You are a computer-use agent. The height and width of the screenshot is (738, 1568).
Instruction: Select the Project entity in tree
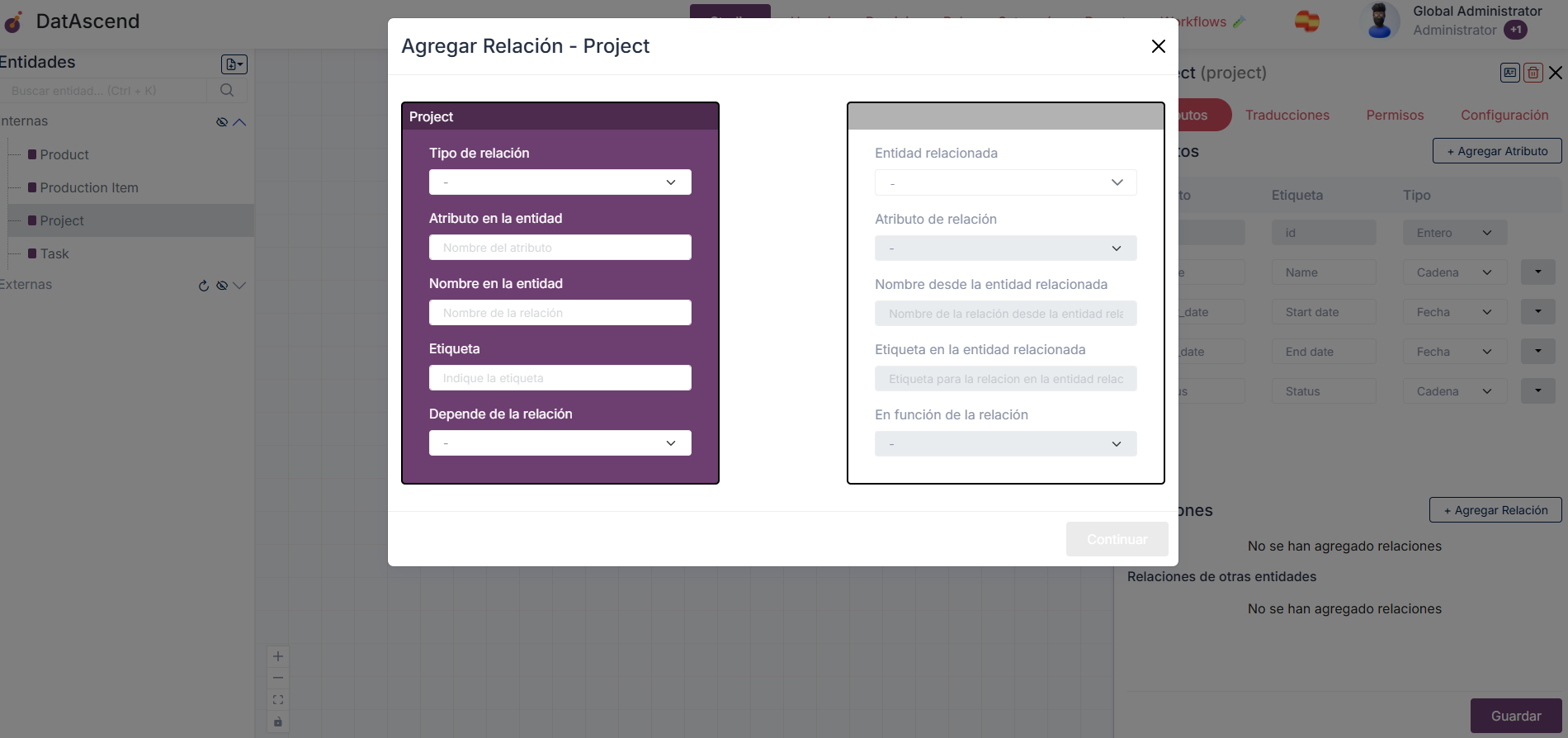click(x=62, y=220)
